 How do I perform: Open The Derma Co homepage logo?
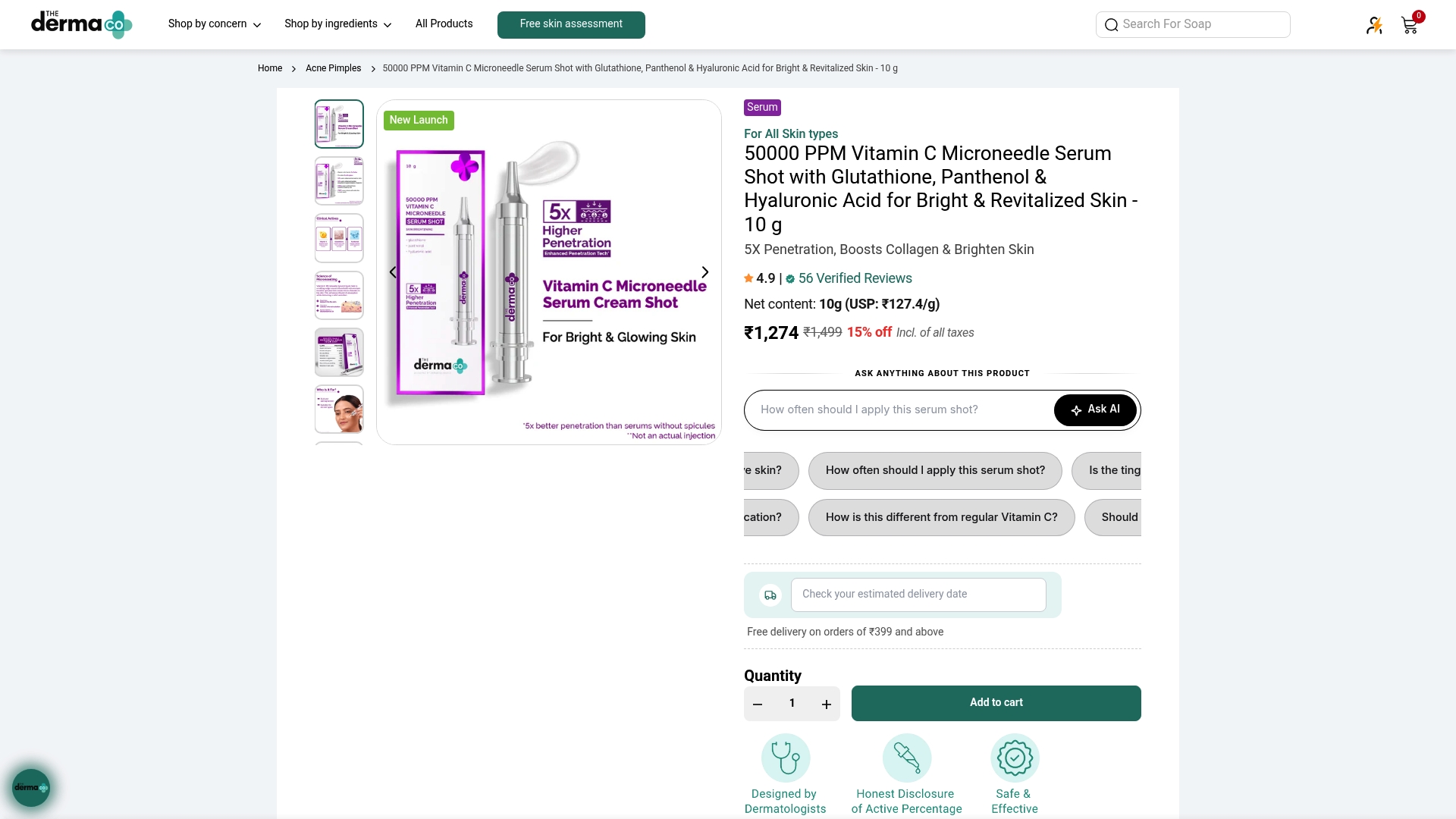[x=82, y=24]
